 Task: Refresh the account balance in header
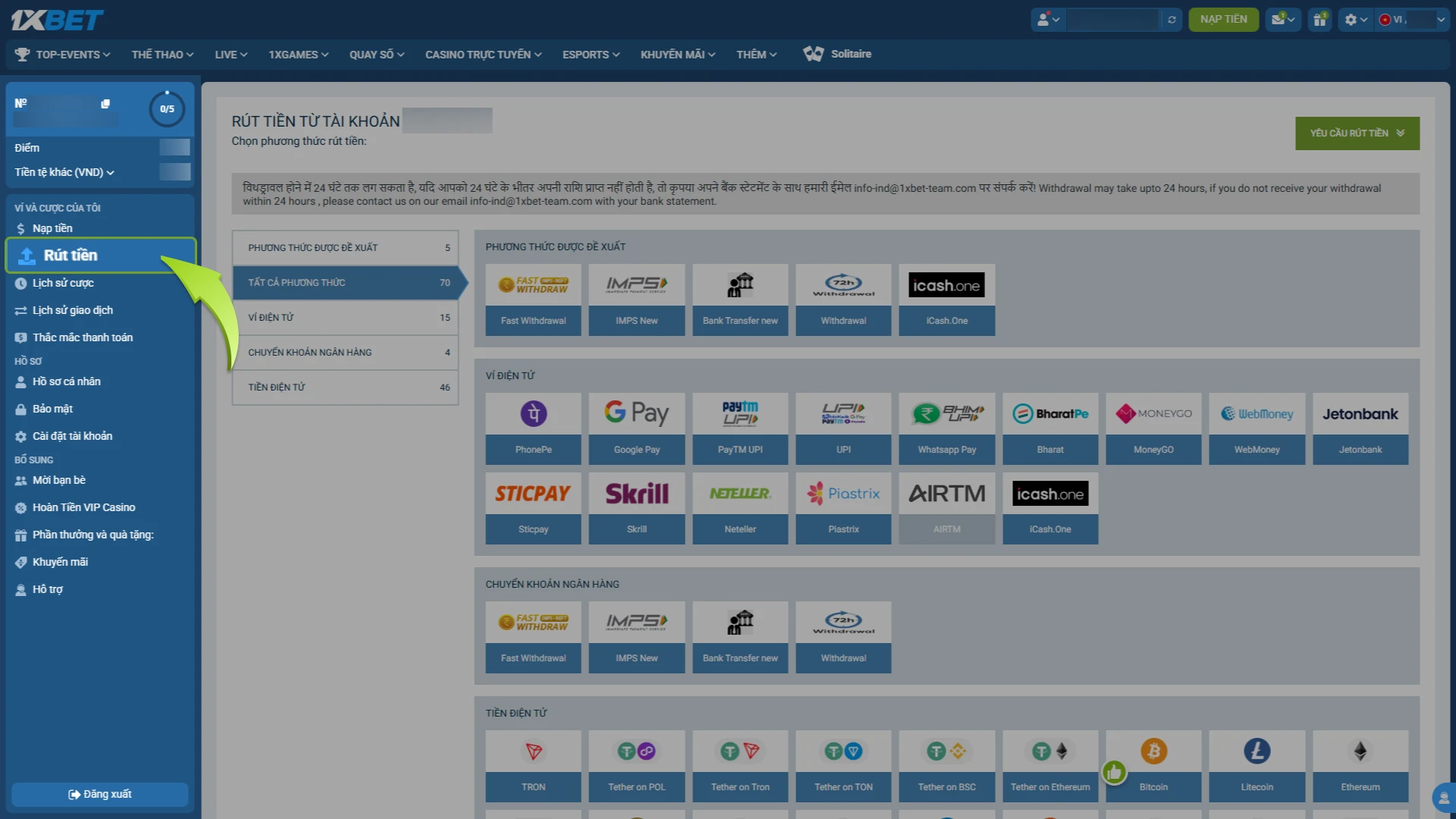1172,20
